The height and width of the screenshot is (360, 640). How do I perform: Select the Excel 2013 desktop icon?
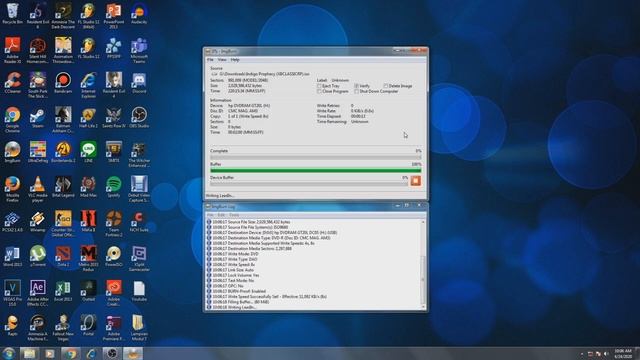pyautogui.click(x=63, y=291)
